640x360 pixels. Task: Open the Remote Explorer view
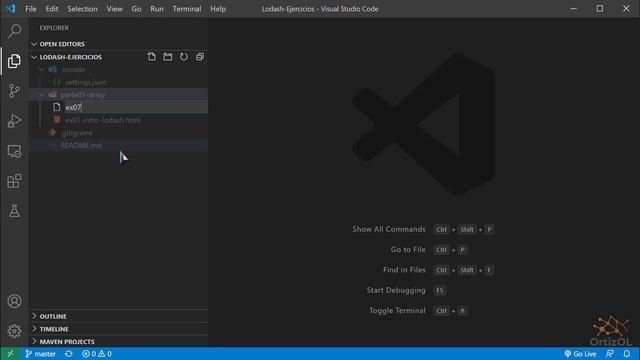pos(14,151)
